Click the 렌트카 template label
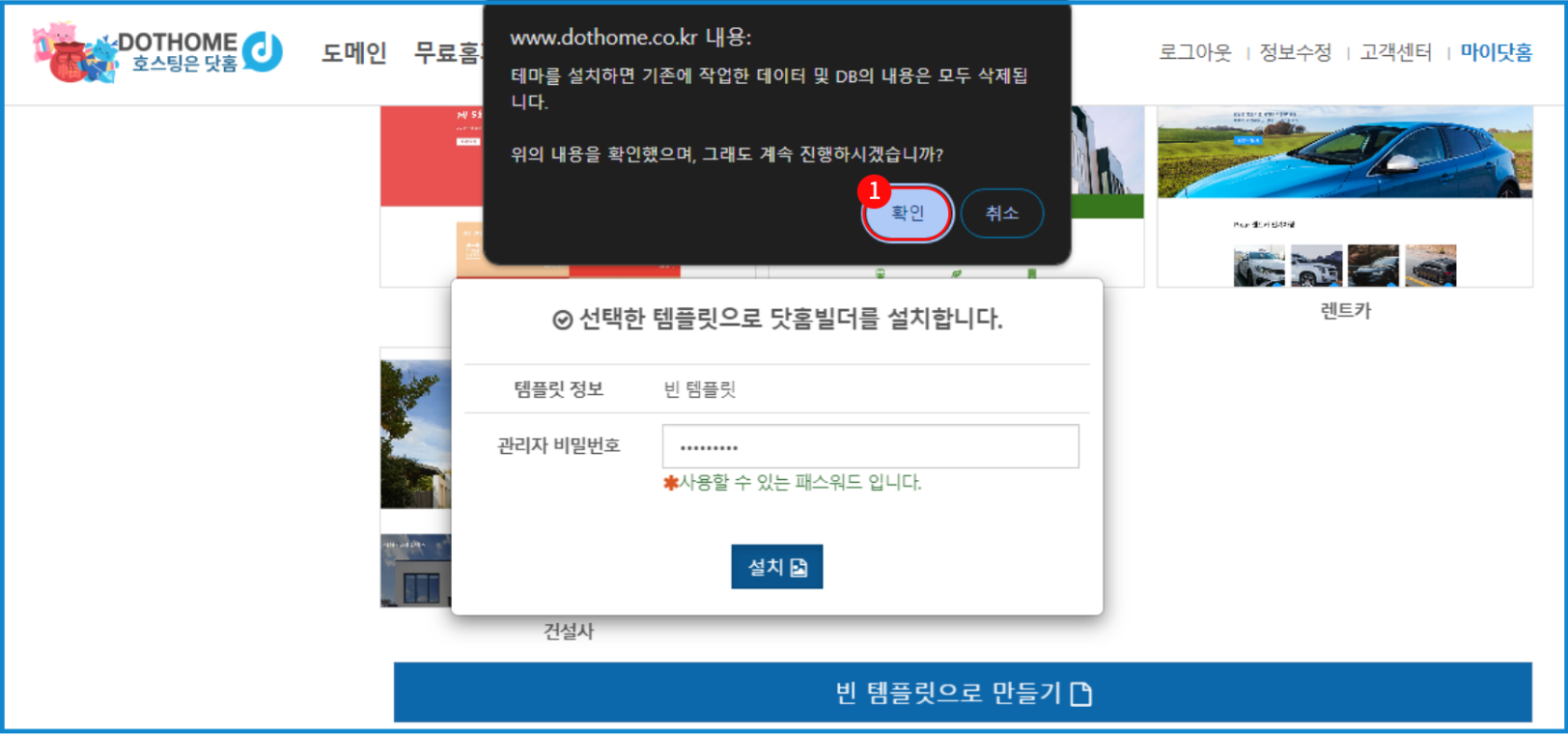Screen dimensions: 1568x735 pos(1345,311)
